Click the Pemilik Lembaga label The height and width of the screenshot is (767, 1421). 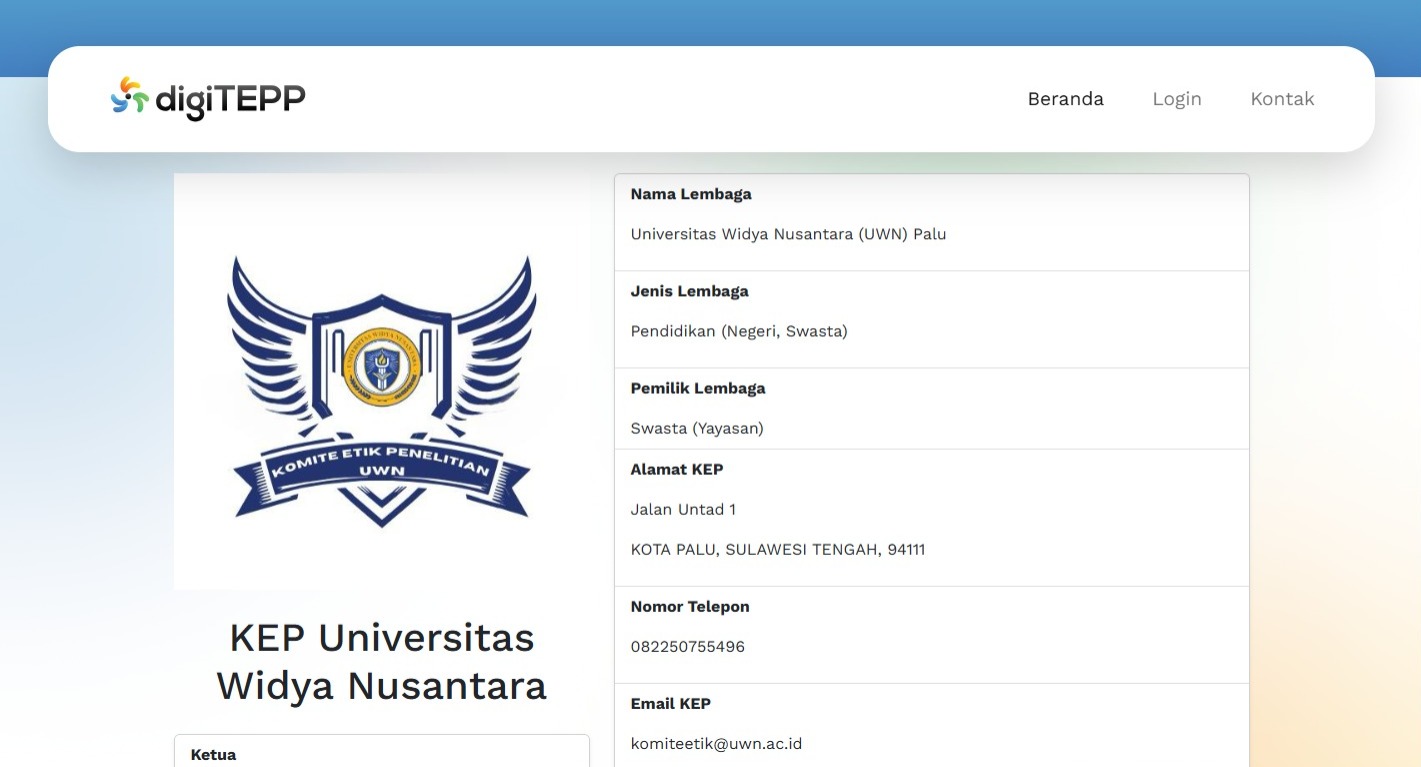click(x=698, y=388)
